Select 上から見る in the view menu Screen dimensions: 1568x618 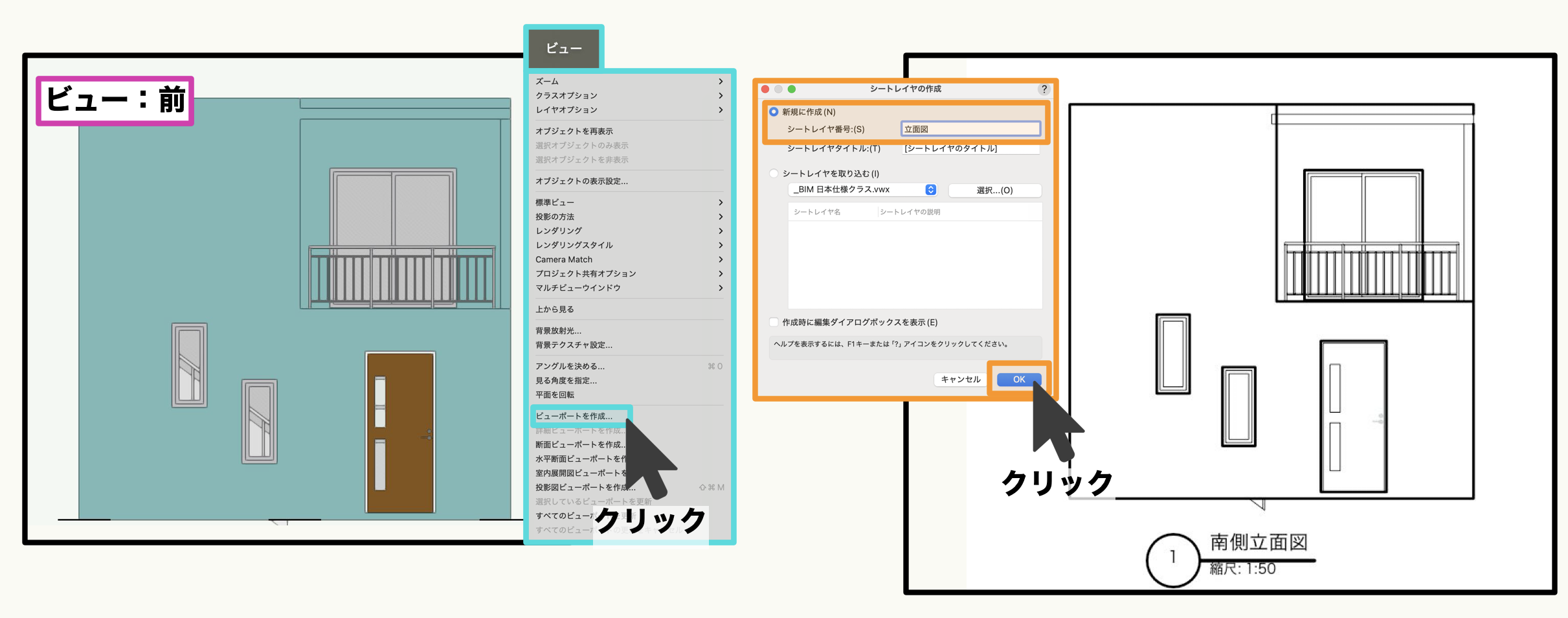point(555,310)
